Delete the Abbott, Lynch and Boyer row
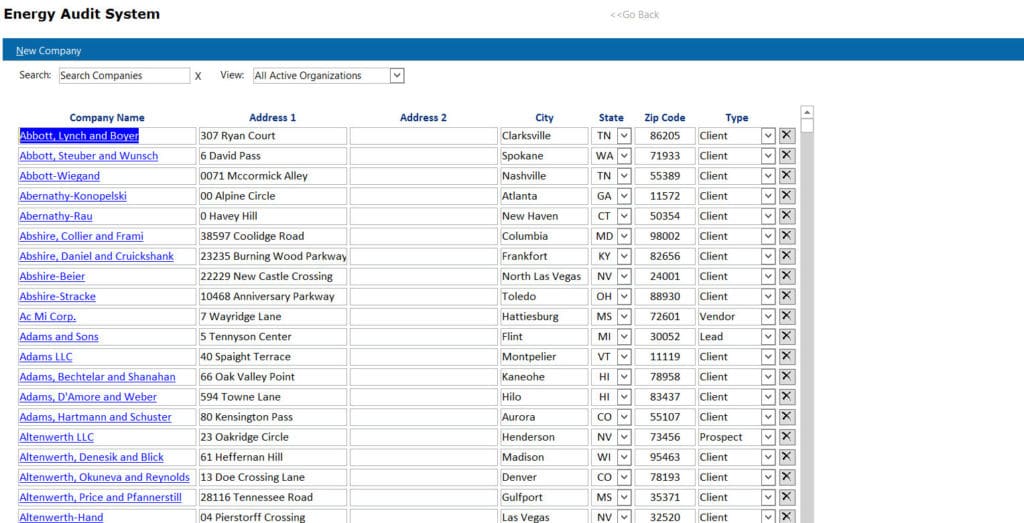This screenshot has height=523, width=1024. click(787, 136)
